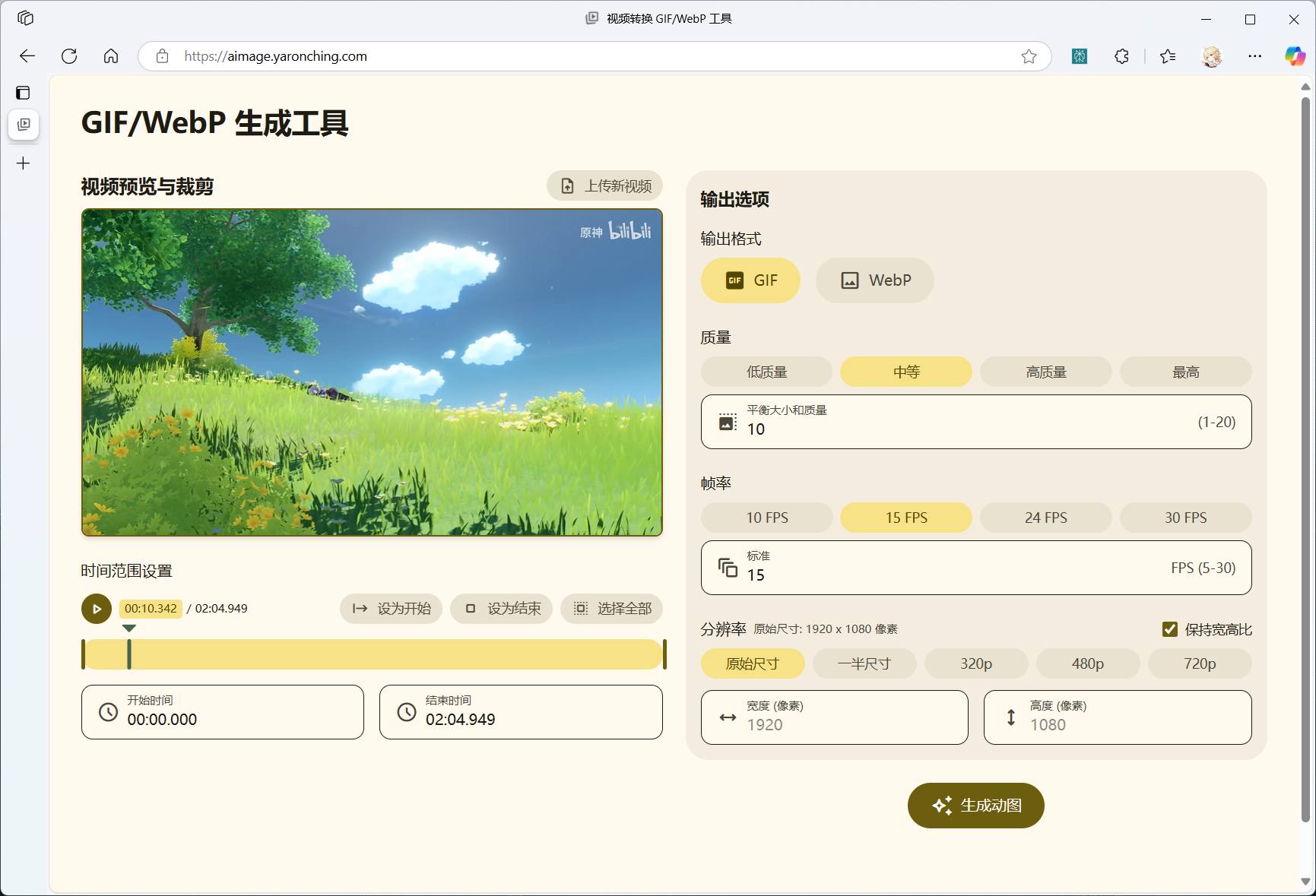1316x896 pixels.
Task: Click the quality value field showing 10
Action: point(976,422)
